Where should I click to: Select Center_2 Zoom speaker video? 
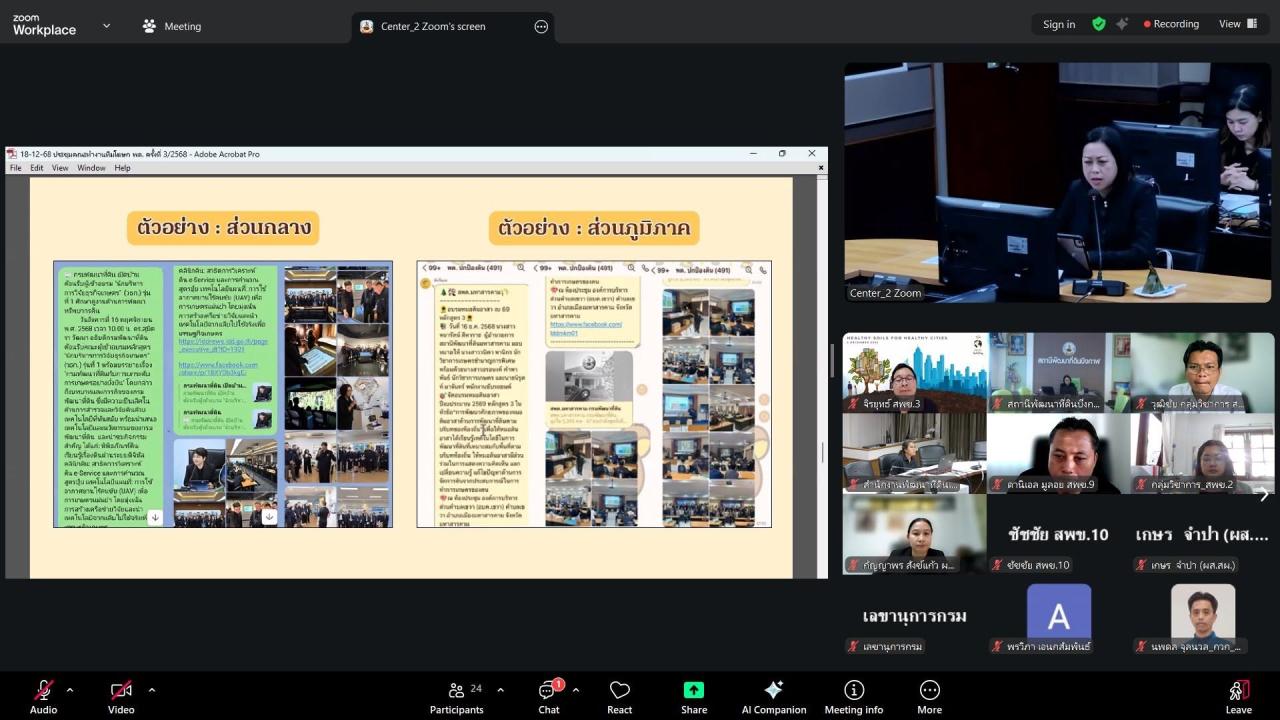click(x=1059, y=183)
